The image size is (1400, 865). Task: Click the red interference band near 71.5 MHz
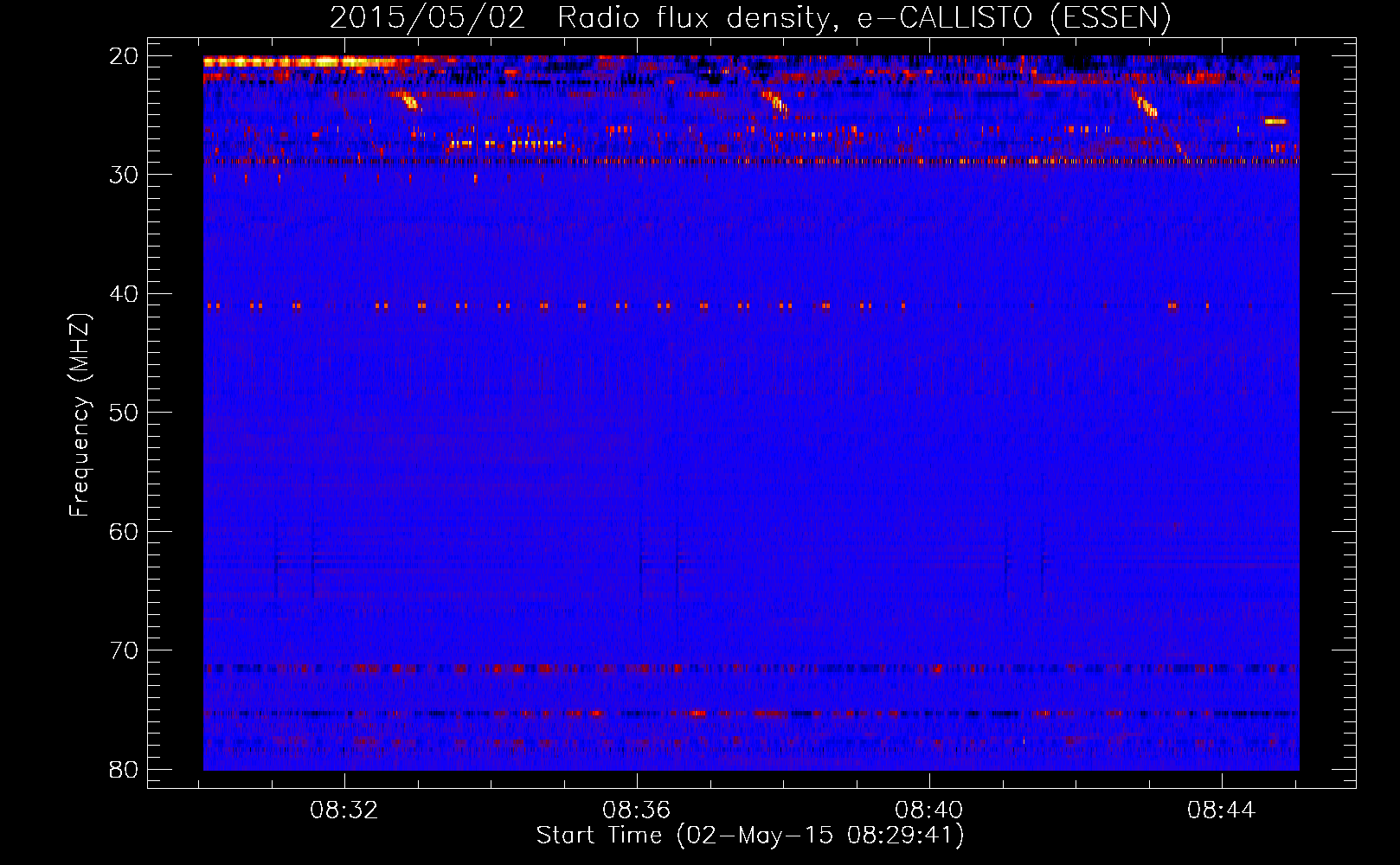pos(751,669)
